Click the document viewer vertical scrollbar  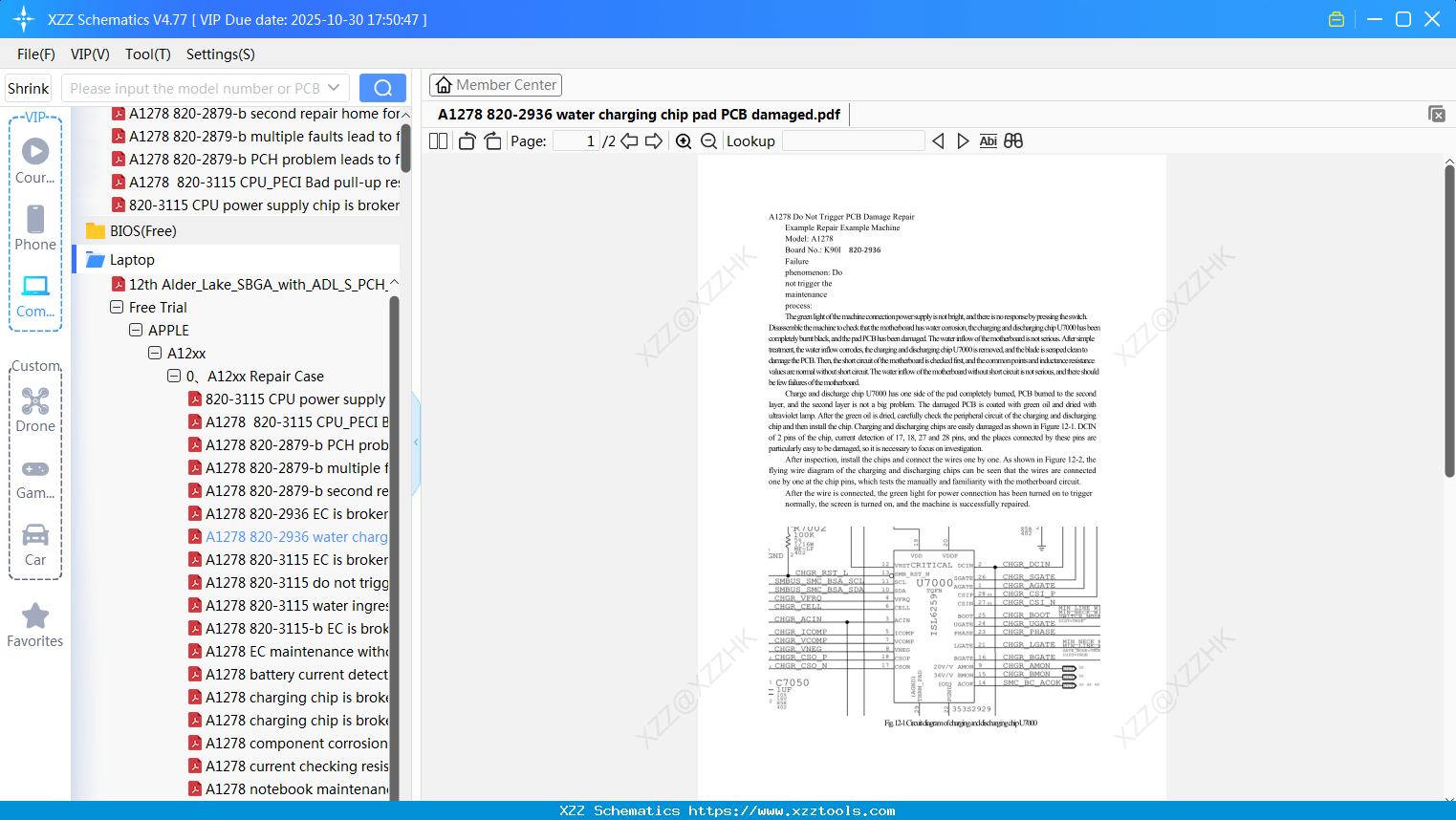click(x=1449, y=321)
